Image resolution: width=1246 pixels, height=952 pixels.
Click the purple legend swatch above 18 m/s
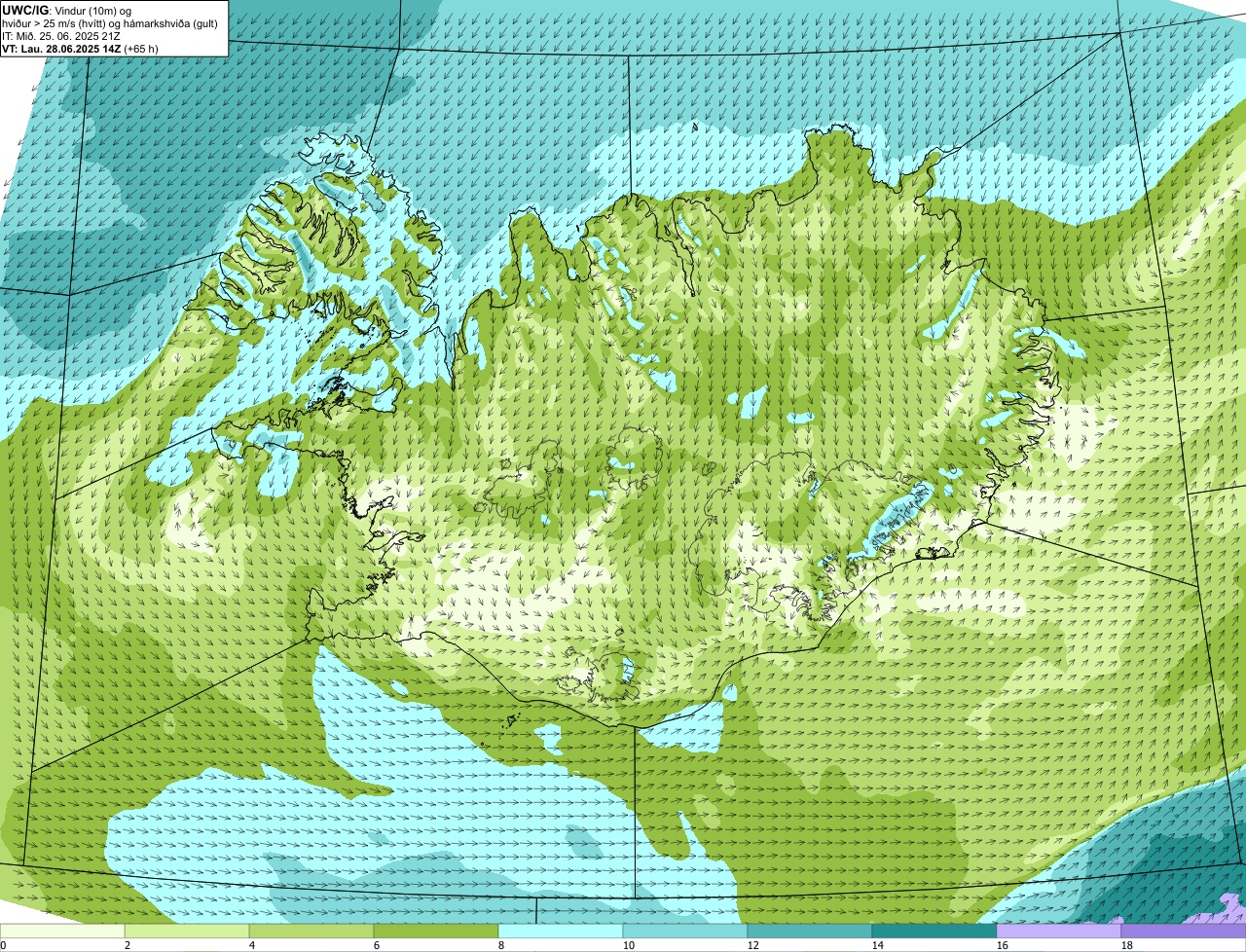(x=1184, y=931)
